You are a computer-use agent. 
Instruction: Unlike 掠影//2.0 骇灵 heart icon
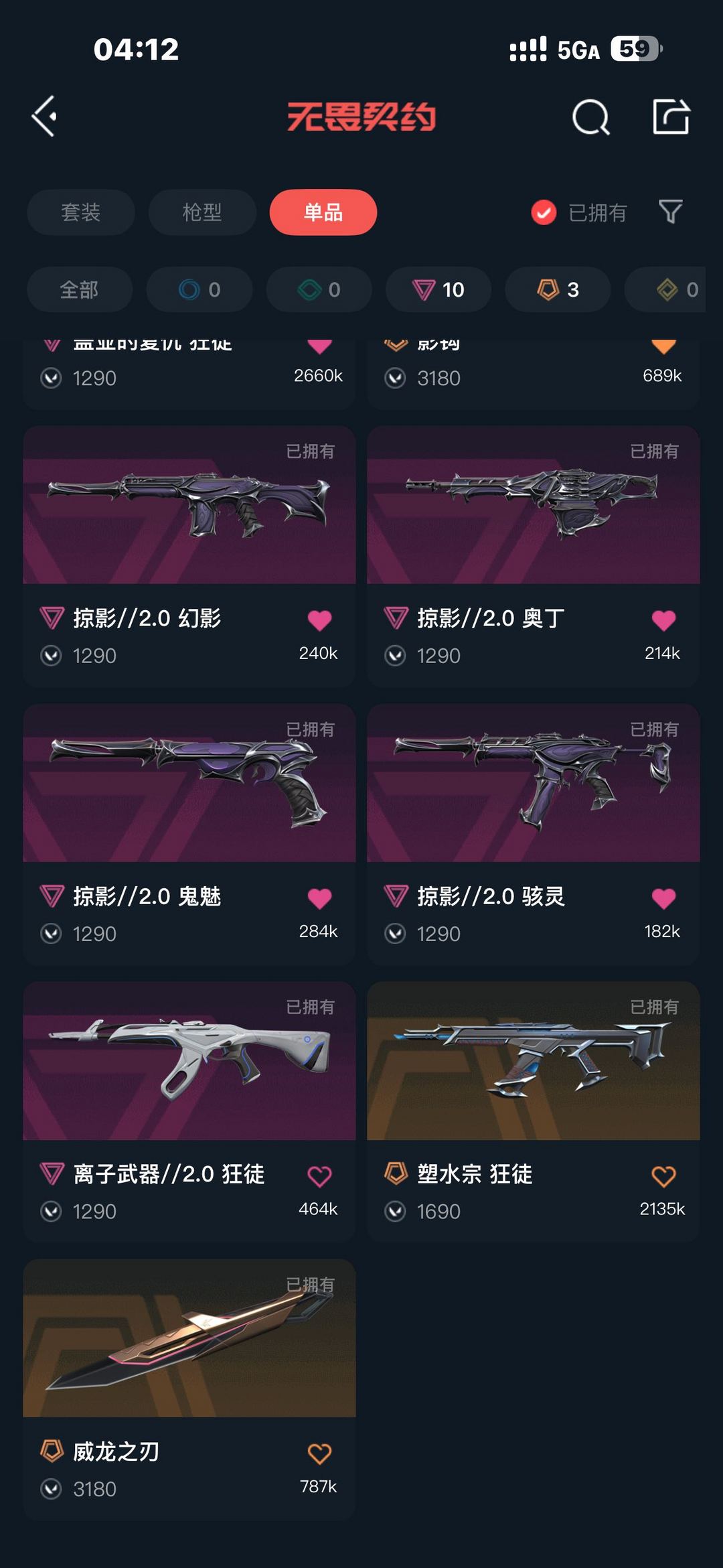click(x=663, y=898)
